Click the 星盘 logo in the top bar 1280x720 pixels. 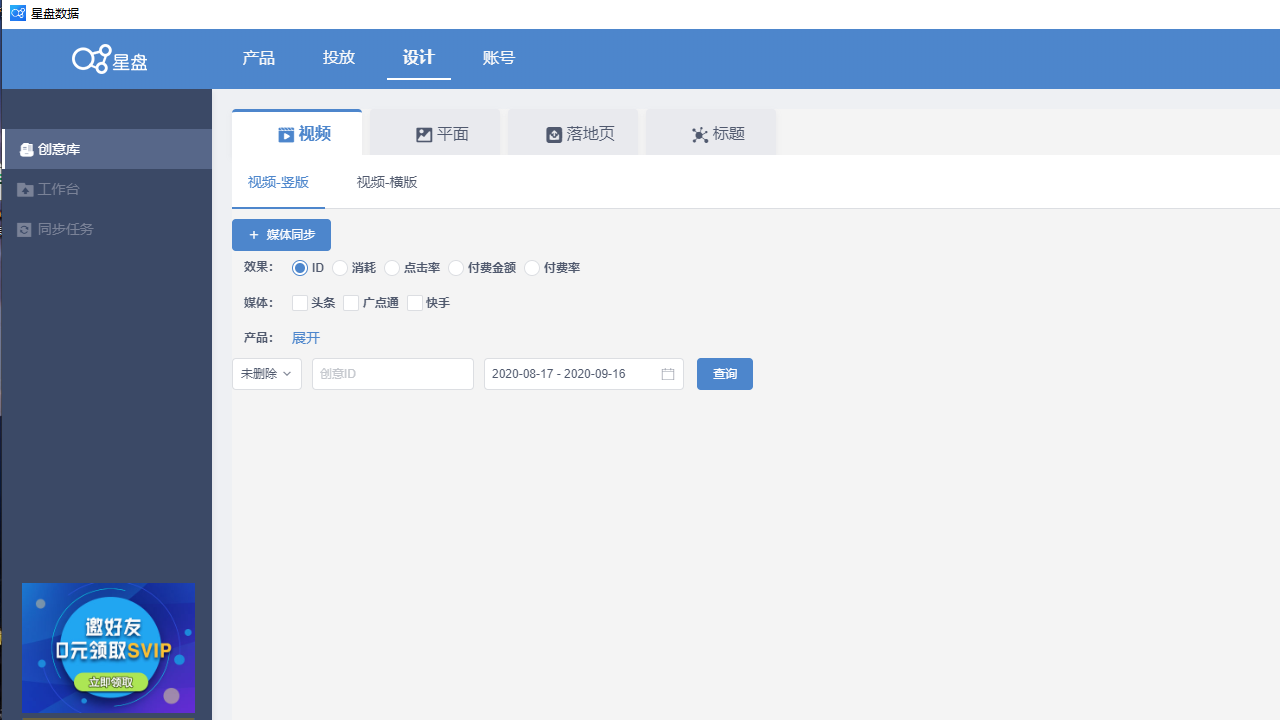pos(109,58)
